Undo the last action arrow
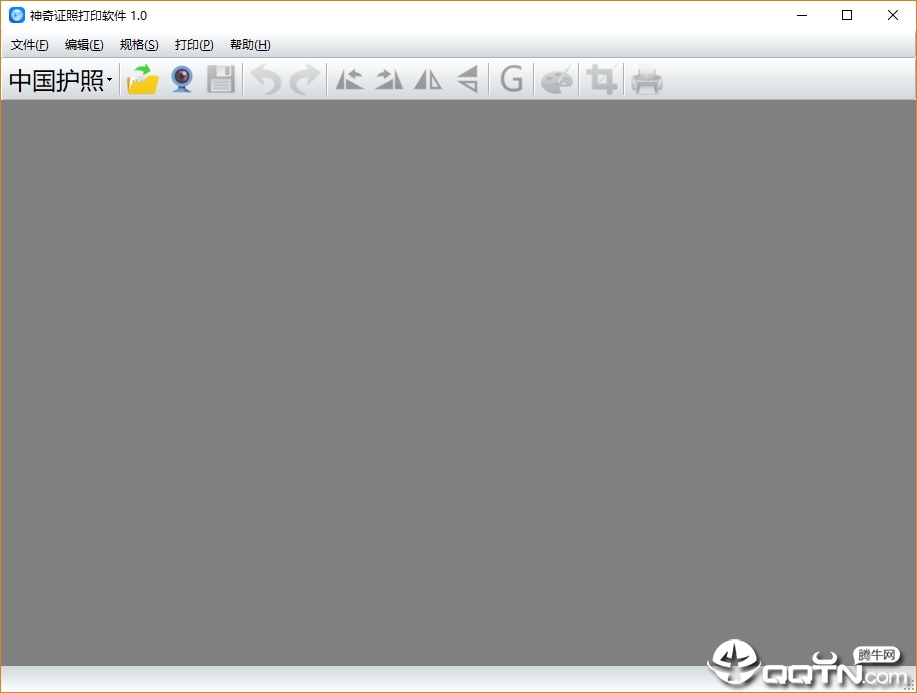Screen dimensions: 917x693 (266, 80)
